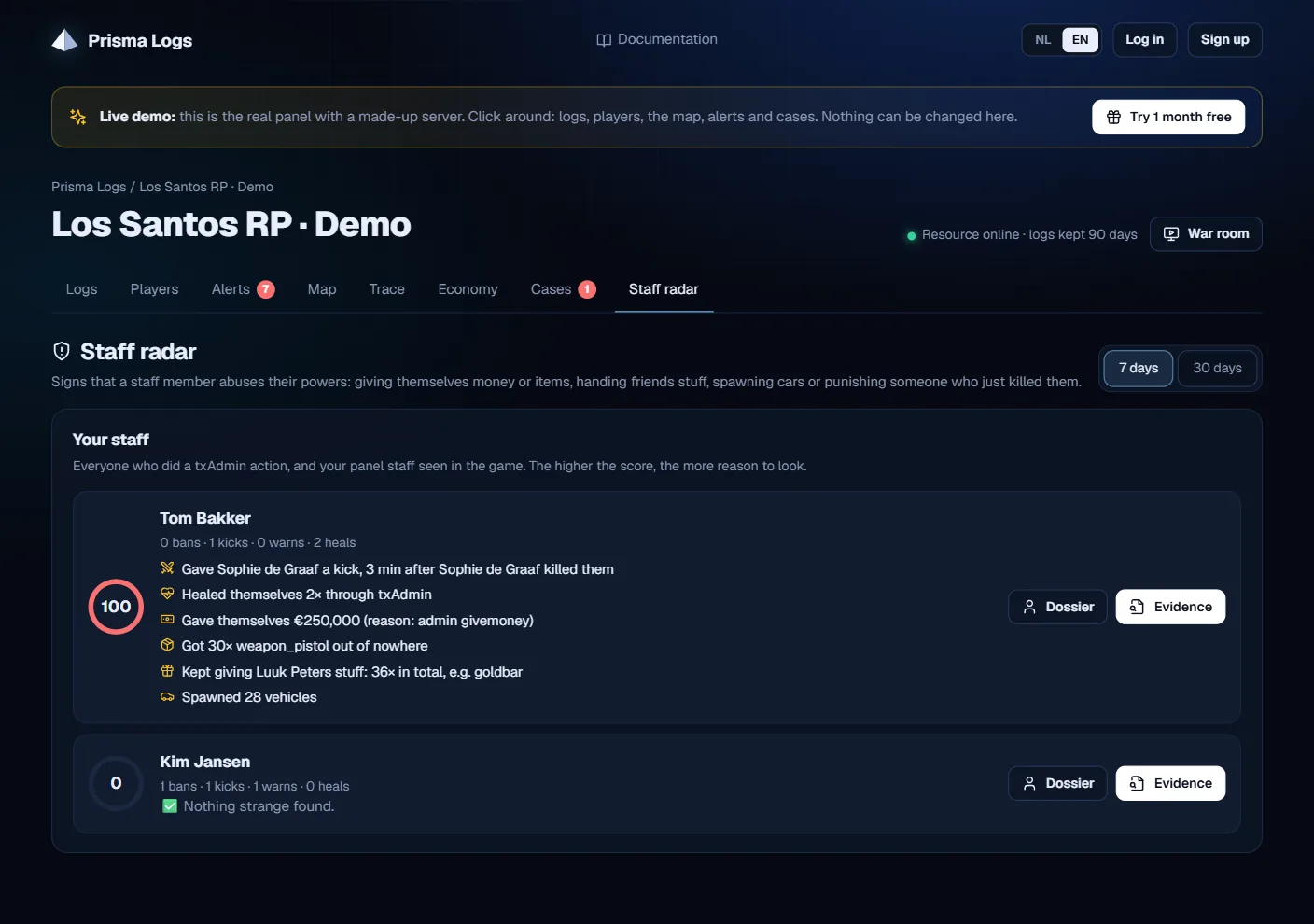Switch language to EN

pos(1080,40)
